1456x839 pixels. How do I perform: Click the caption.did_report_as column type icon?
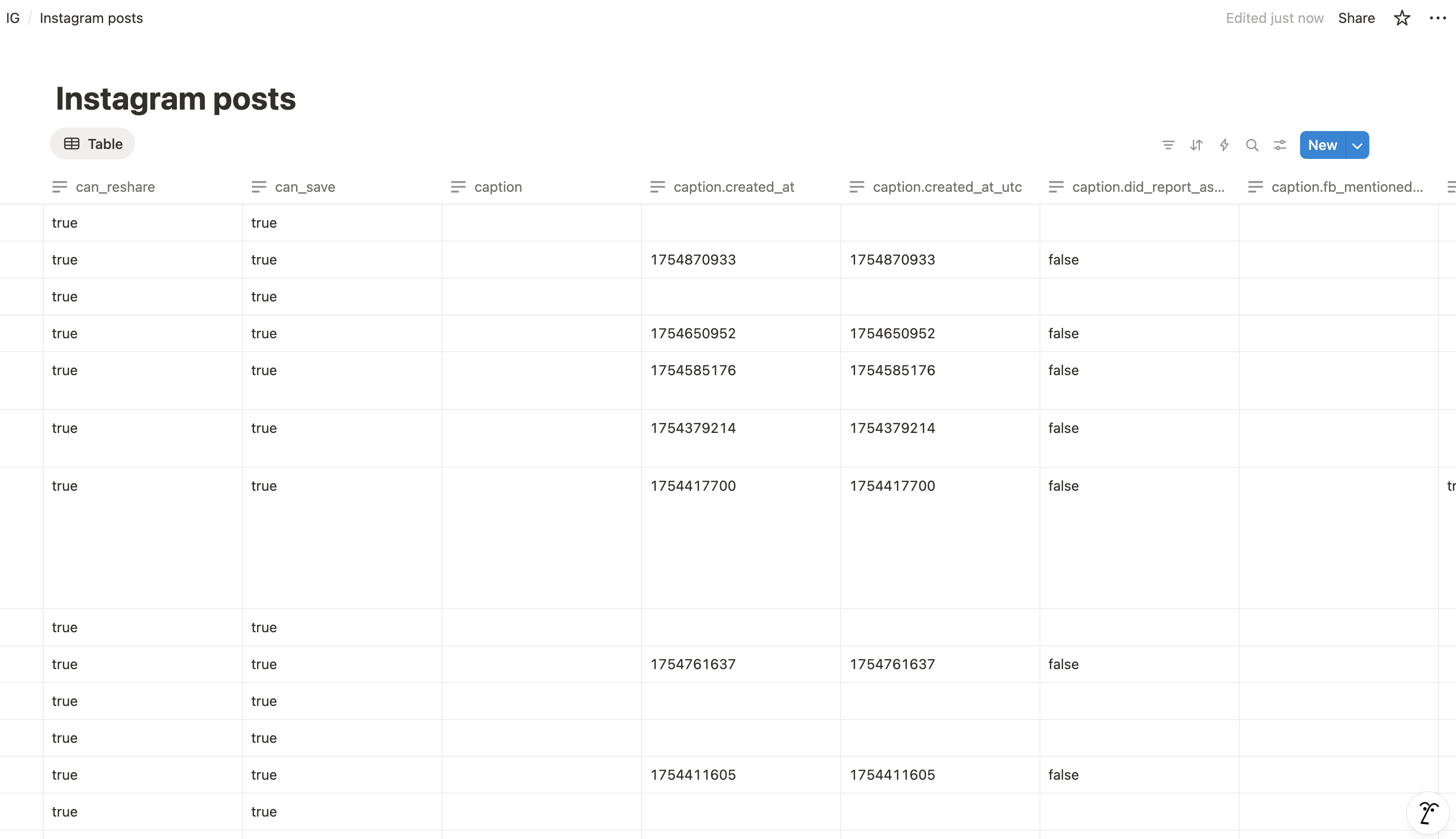click(x=1056, y=187)
